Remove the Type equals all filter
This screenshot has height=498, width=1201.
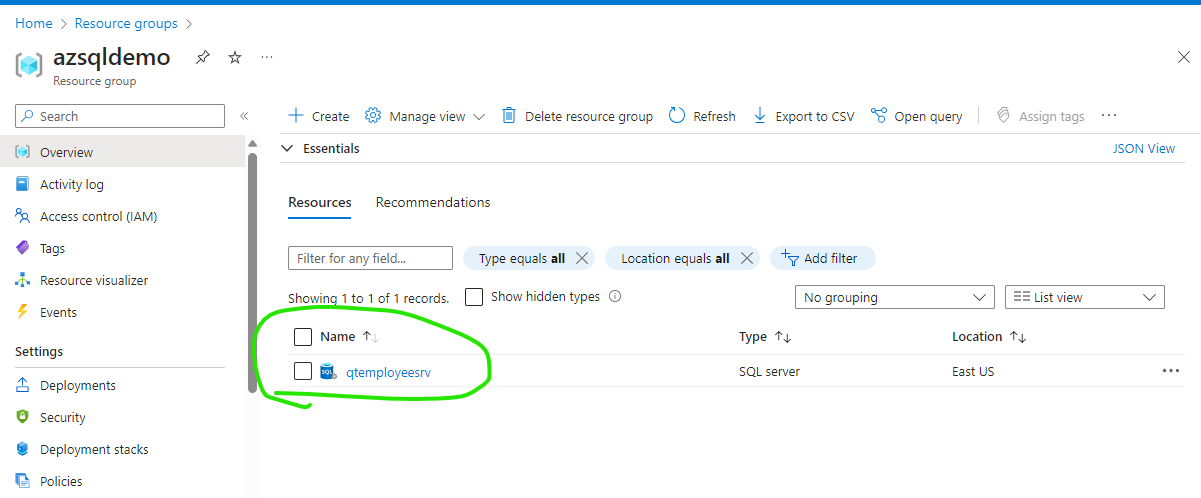(x=582, y=258)
